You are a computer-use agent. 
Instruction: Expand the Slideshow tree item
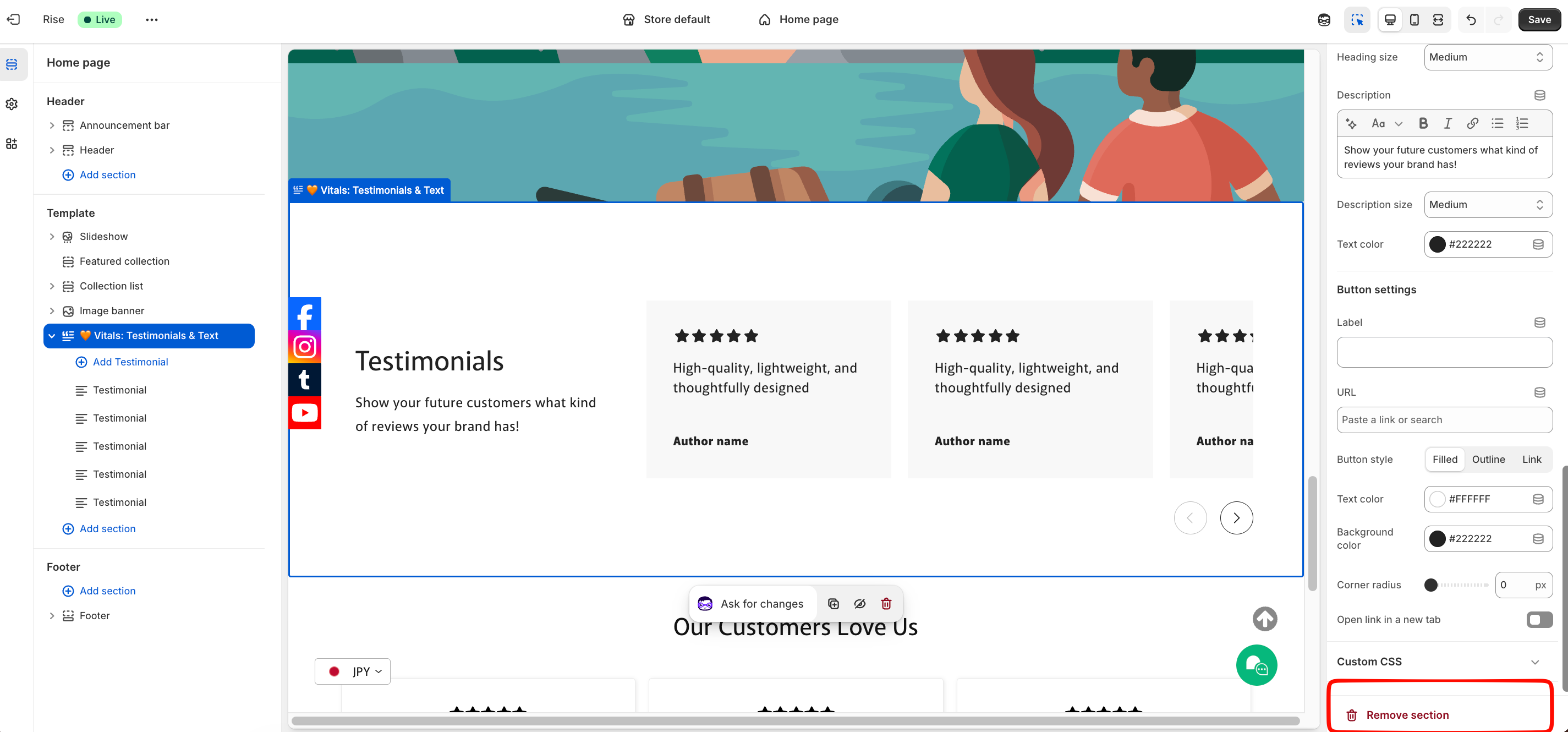pyautogui.click(x=52, y=236)
